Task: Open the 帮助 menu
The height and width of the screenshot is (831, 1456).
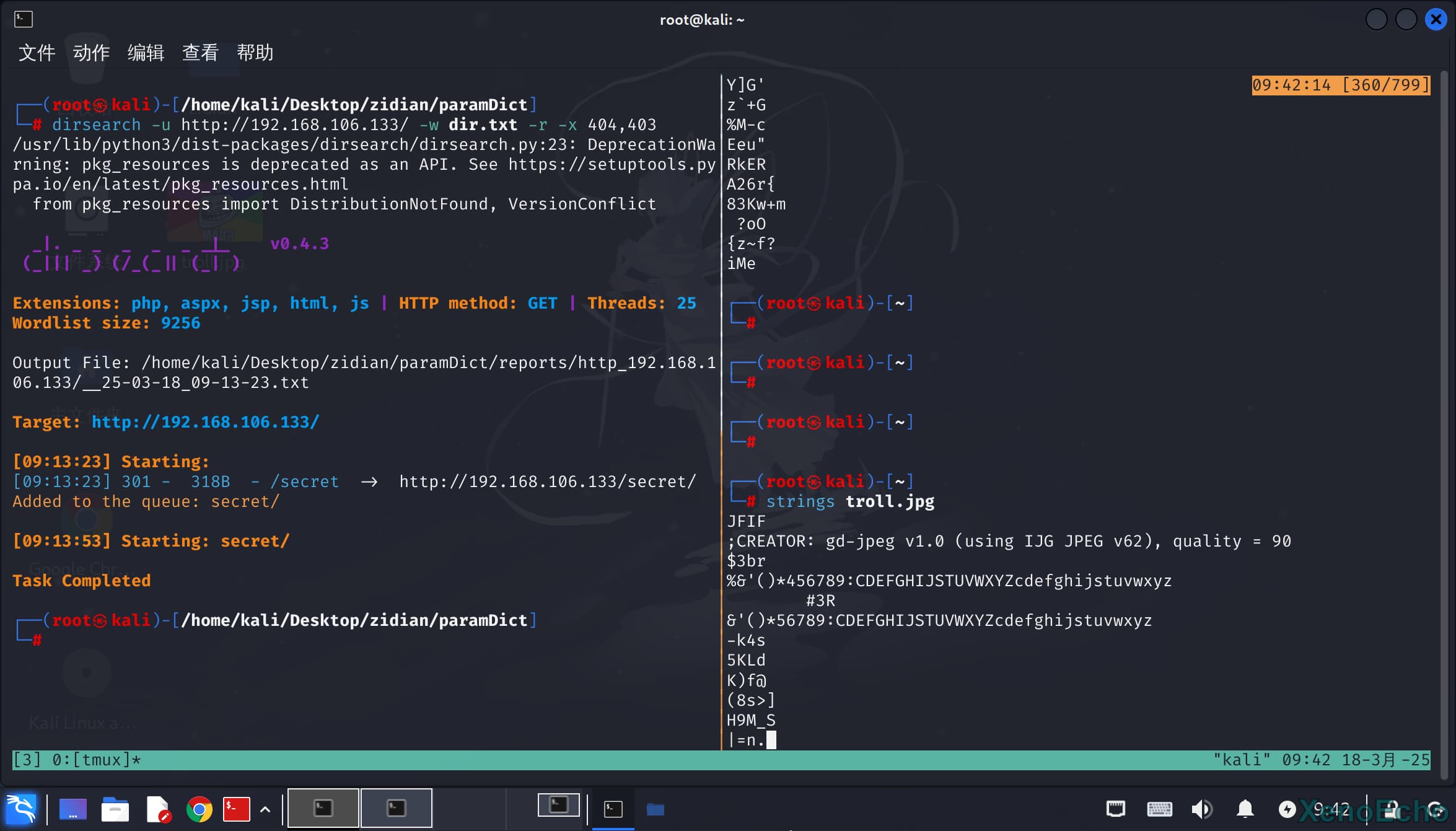Action: pyautogui.click(x=255, y=53)
